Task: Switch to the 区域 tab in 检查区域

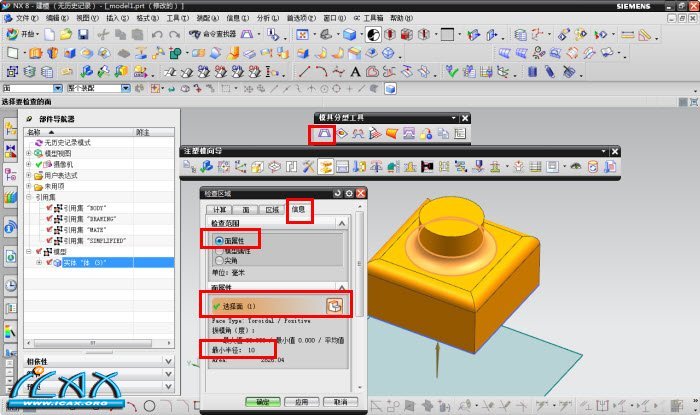Action: tap(272, 209)
